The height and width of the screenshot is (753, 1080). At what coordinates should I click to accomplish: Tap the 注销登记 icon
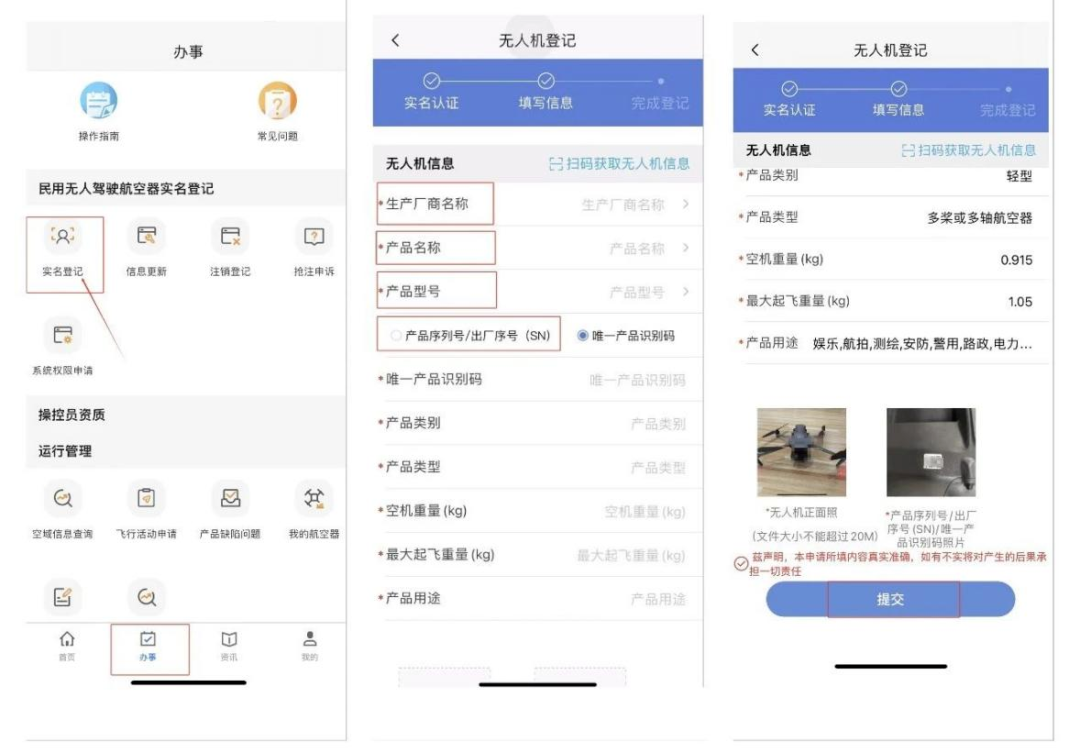[x=230, y=237]
